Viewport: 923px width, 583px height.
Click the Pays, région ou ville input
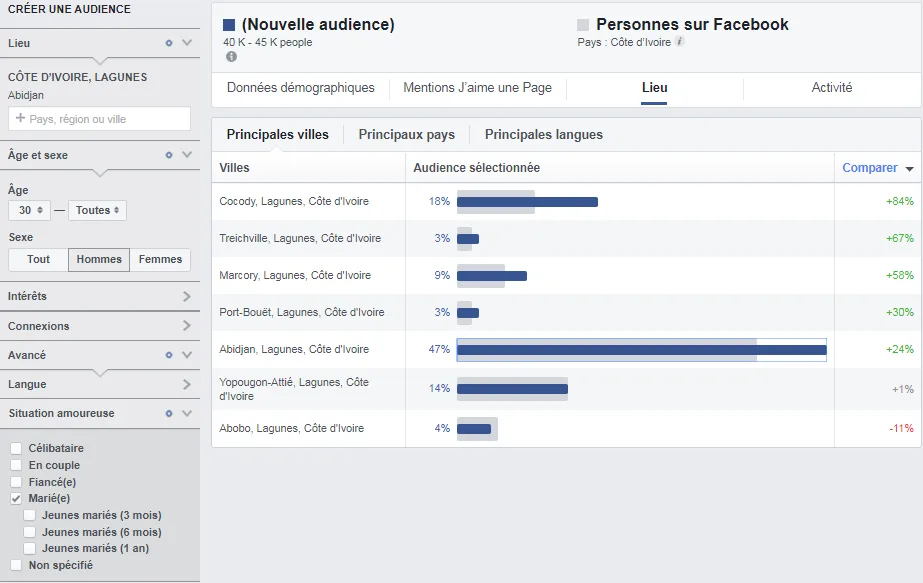pos(99,119)
